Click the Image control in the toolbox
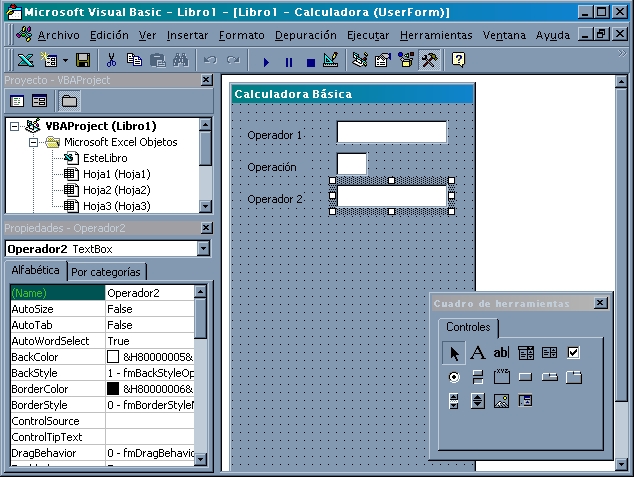Viewport: 634px width, 477px height. pos(502,401)
